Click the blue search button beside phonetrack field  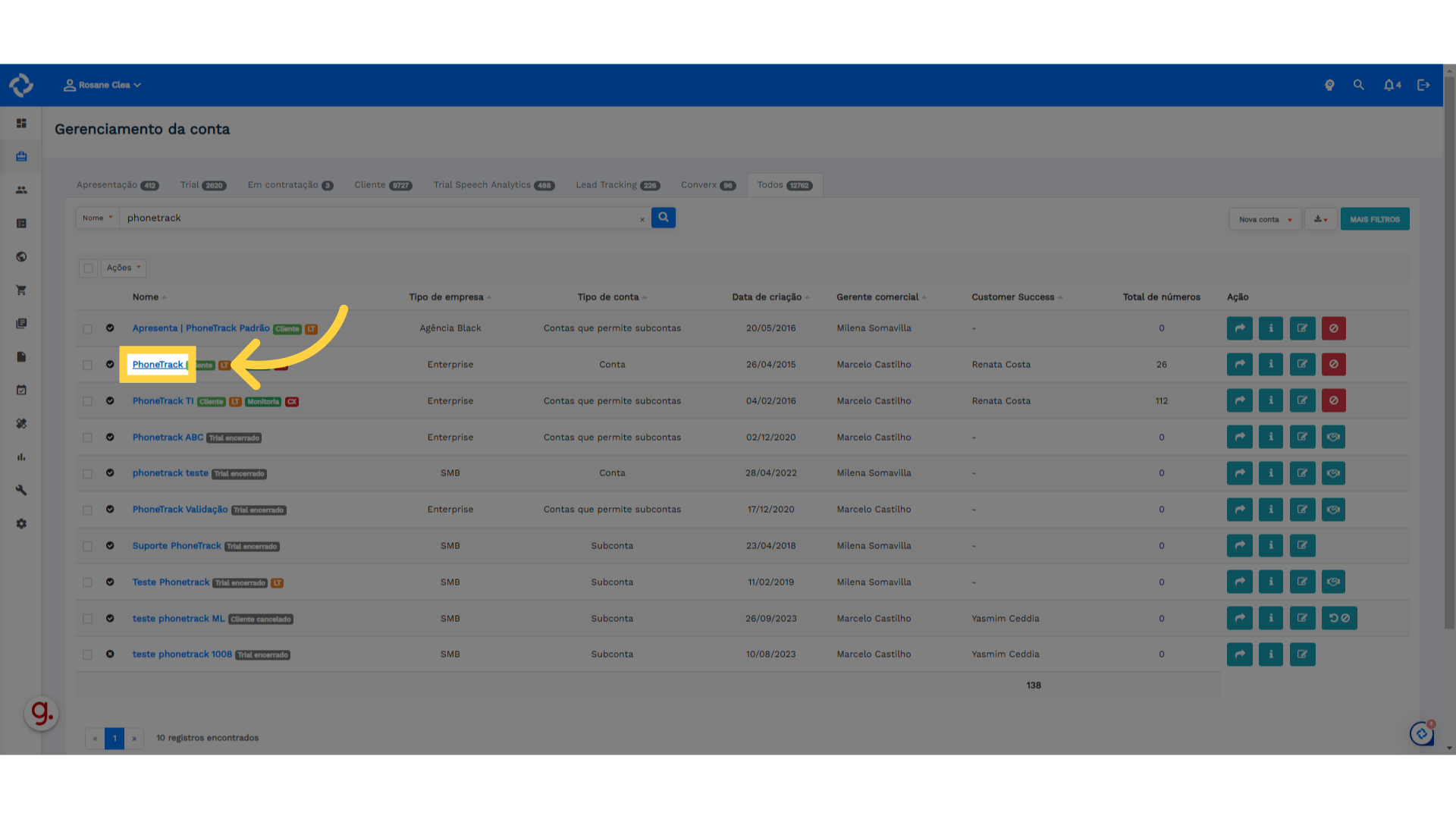pyautogui.click(x=664, y=218)
